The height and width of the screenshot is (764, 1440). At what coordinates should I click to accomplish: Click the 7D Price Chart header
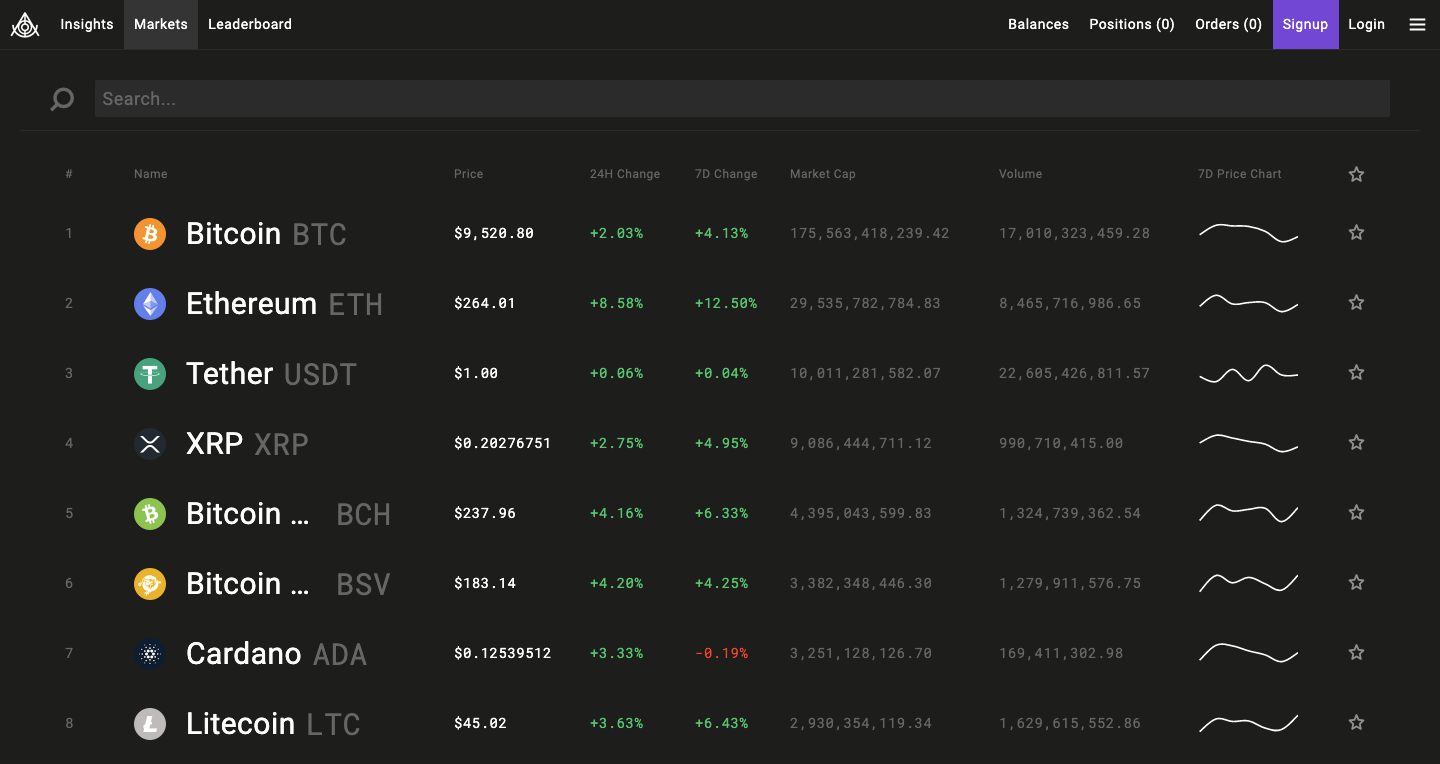click(1239, 174)
